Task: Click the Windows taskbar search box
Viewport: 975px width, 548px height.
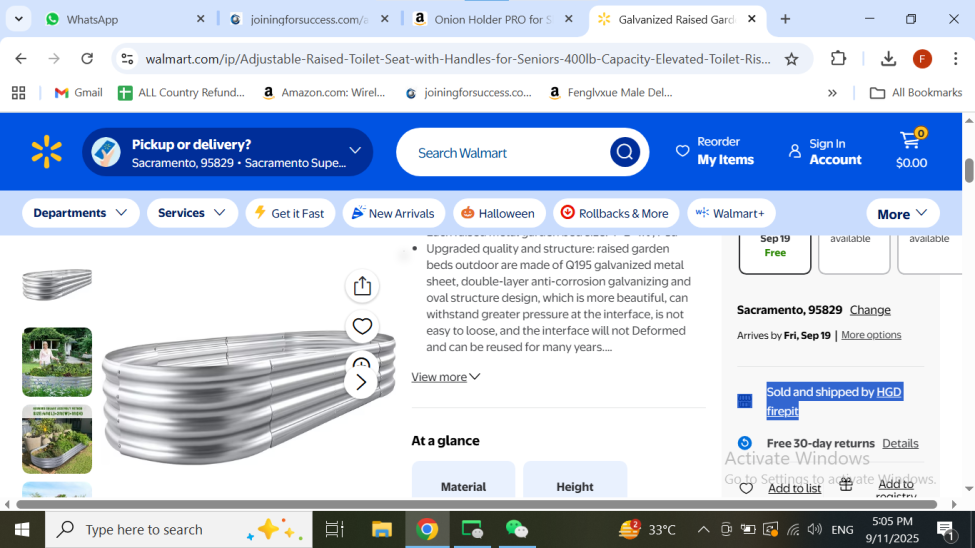Action: click(178, 529)
